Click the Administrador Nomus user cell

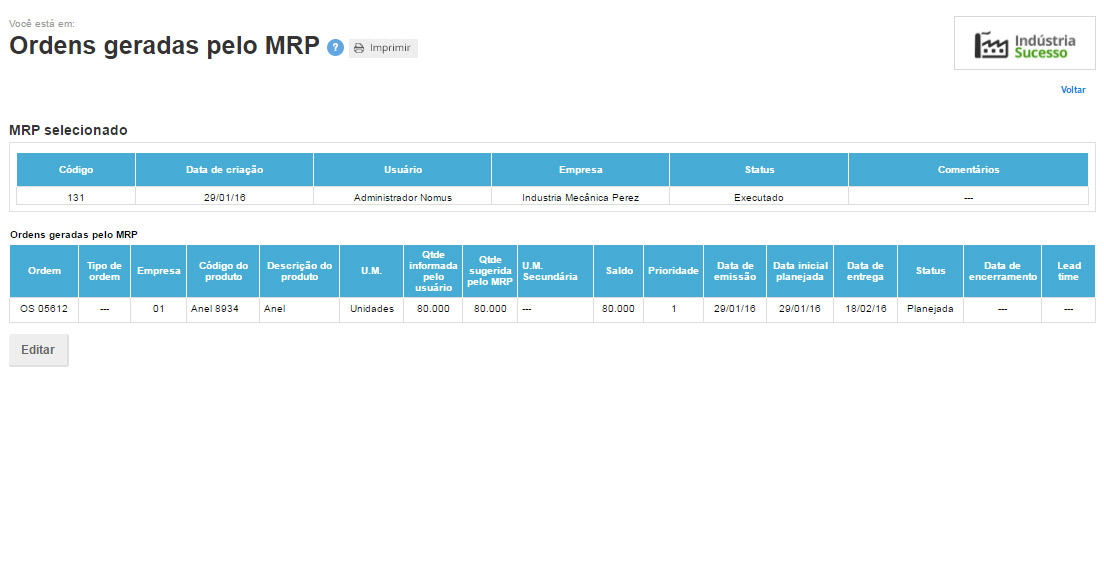(x=402, y=197)
